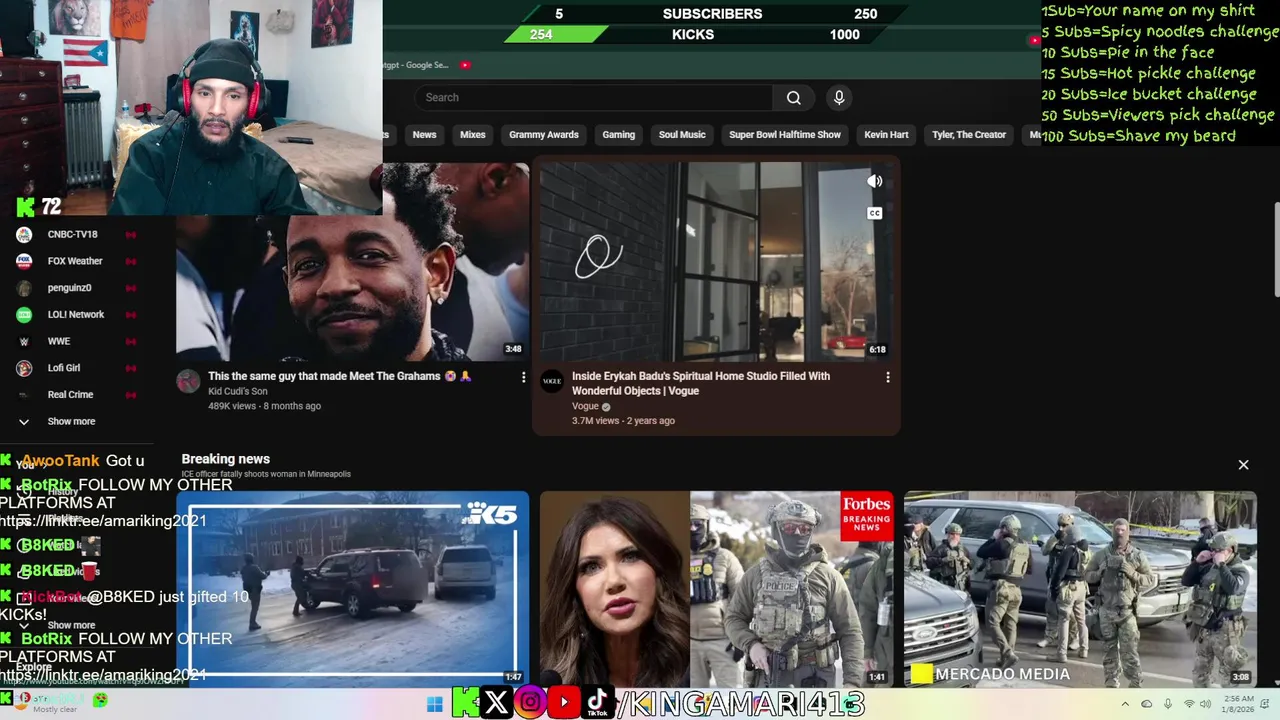1280x720 pixels.
Task: Click live indicator next to FOX Weather
Action: (130, 261)
